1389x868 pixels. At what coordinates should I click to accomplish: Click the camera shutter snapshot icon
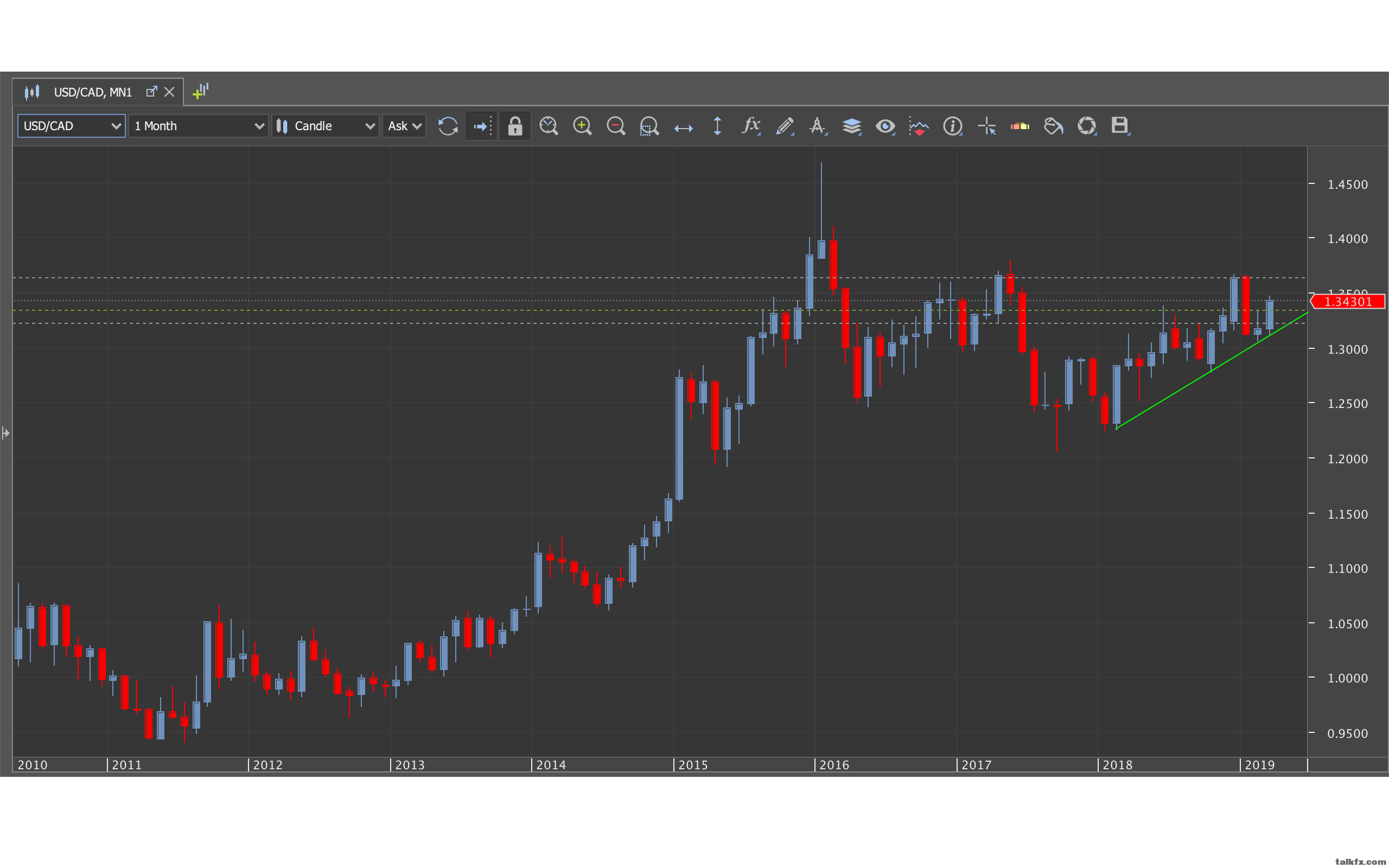click(1087, 126)
